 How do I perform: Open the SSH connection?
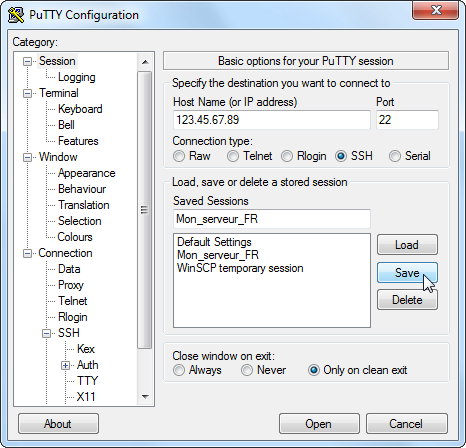(x=319, y=424)
